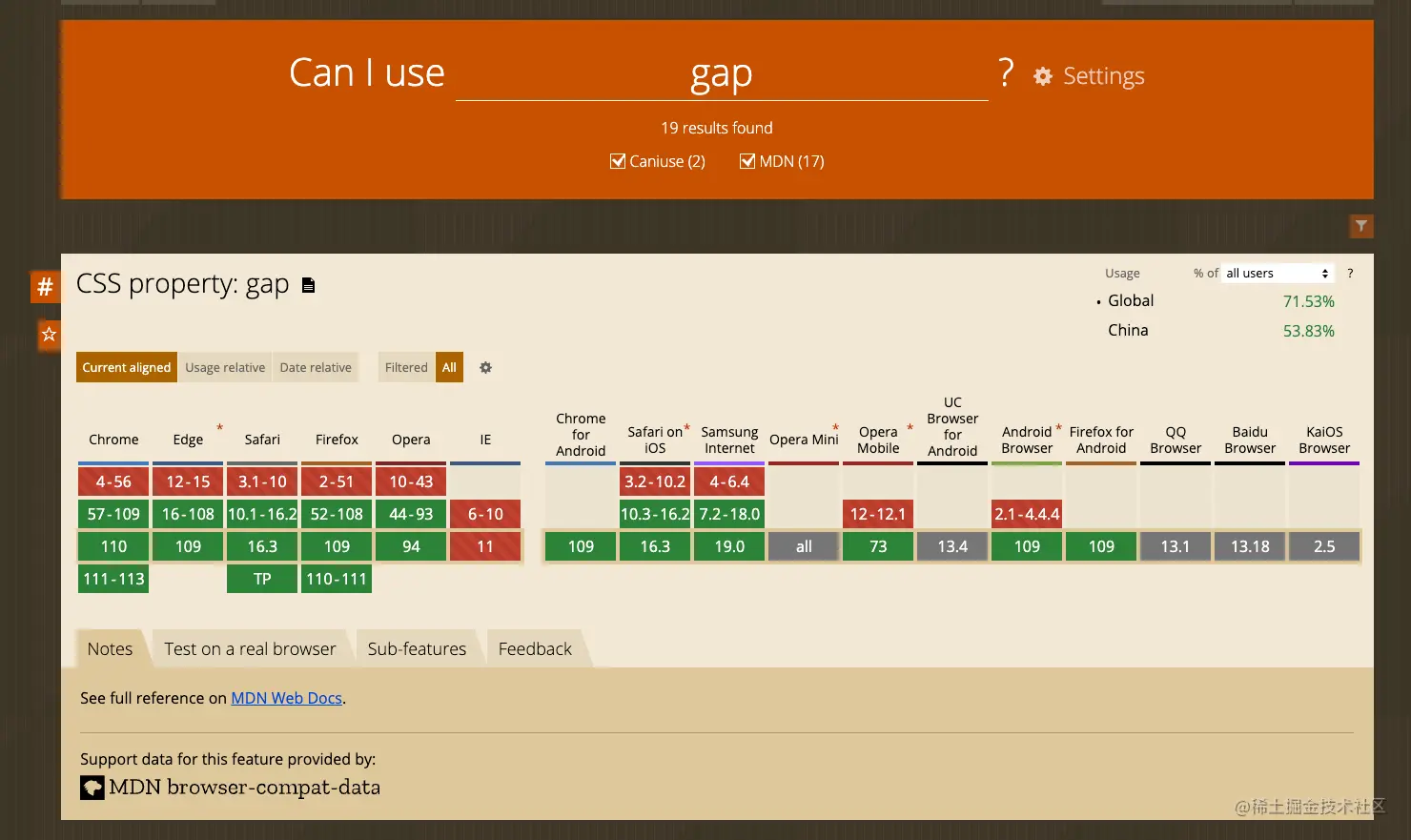Select Opera Mobile 73 cell
Viewport: 1411px width, 840px height.
pos(878,546)
